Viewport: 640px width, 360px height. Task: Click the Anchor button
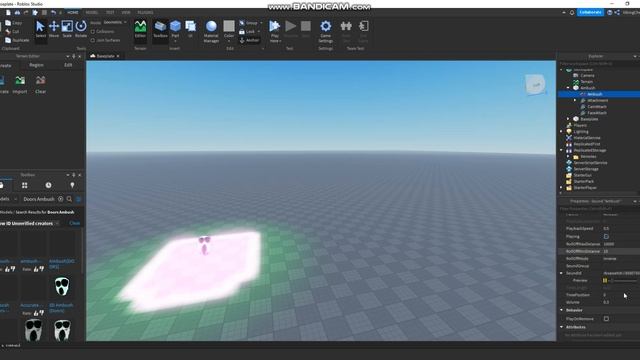pos(249,40)
